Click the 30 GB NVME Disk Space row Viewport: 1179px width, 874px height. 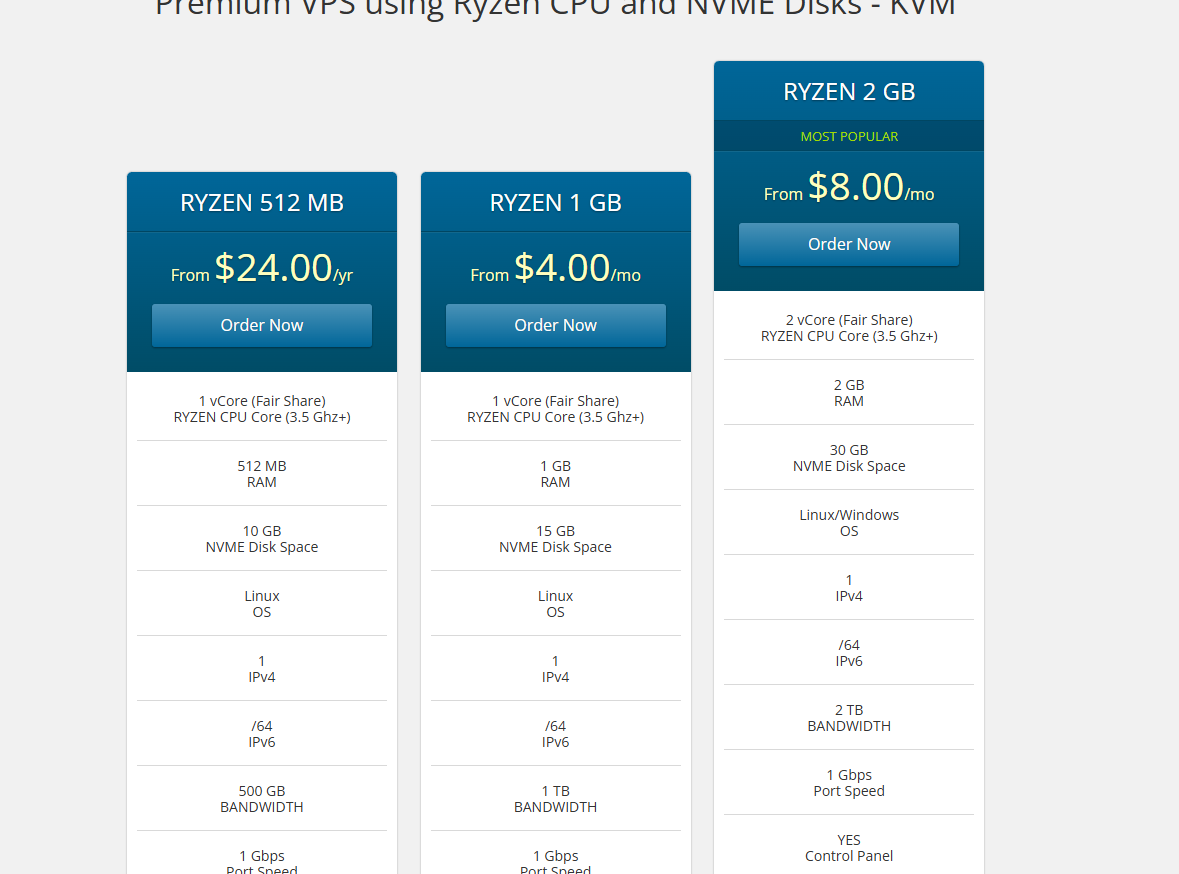(x=849, y=458)
